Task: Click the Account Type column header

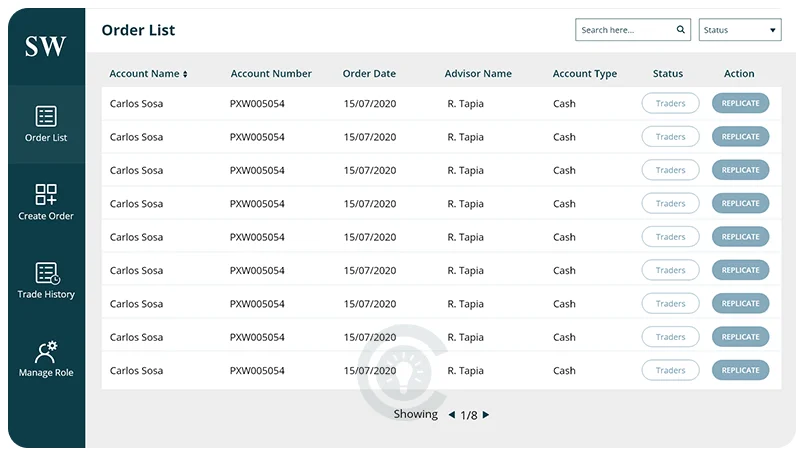Action: click(x=585, y=74)
